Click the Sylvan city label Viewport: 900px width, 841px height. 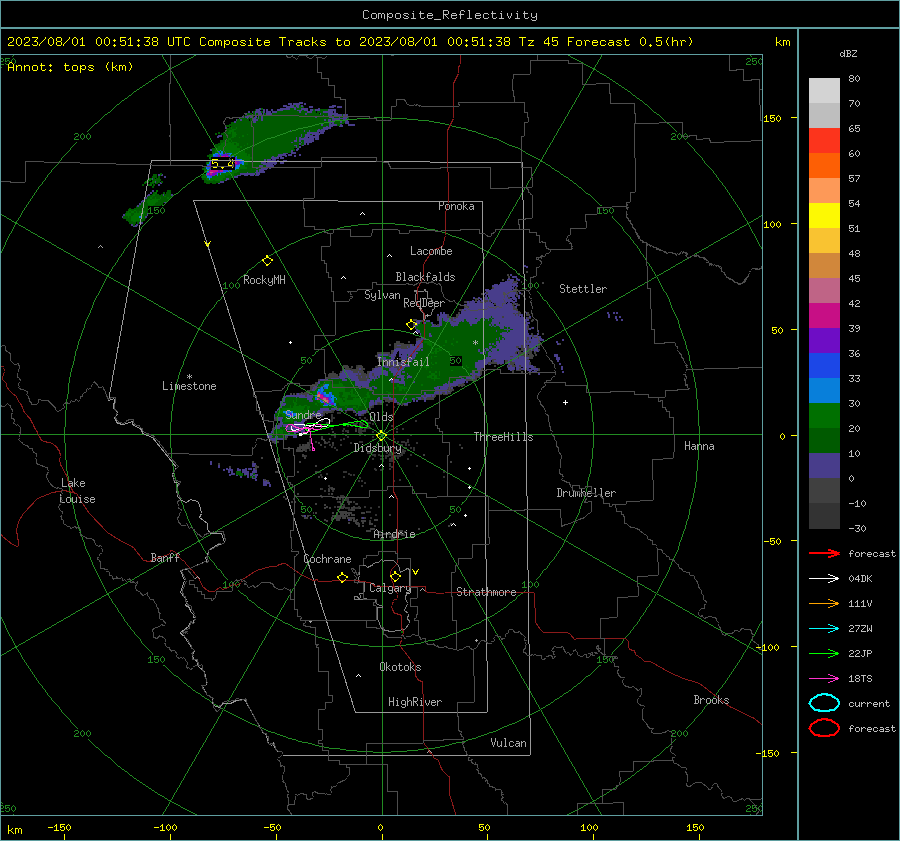tap(382, 295)
